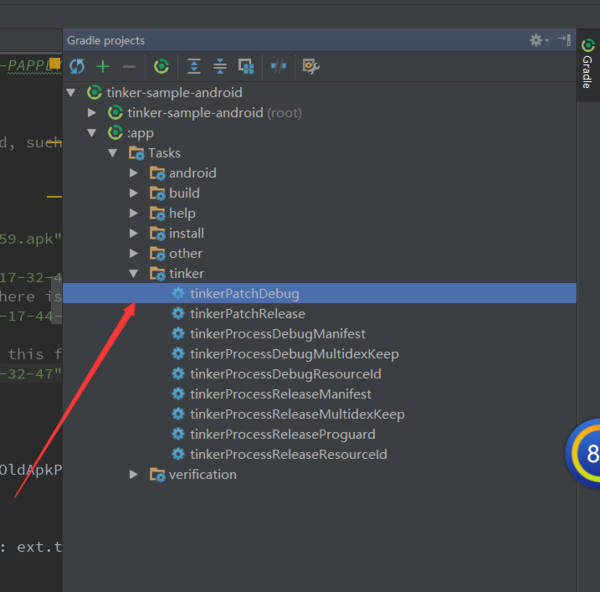Click the Gradle projects panel title
Screen dimensions: 600x592
[106, 41]
